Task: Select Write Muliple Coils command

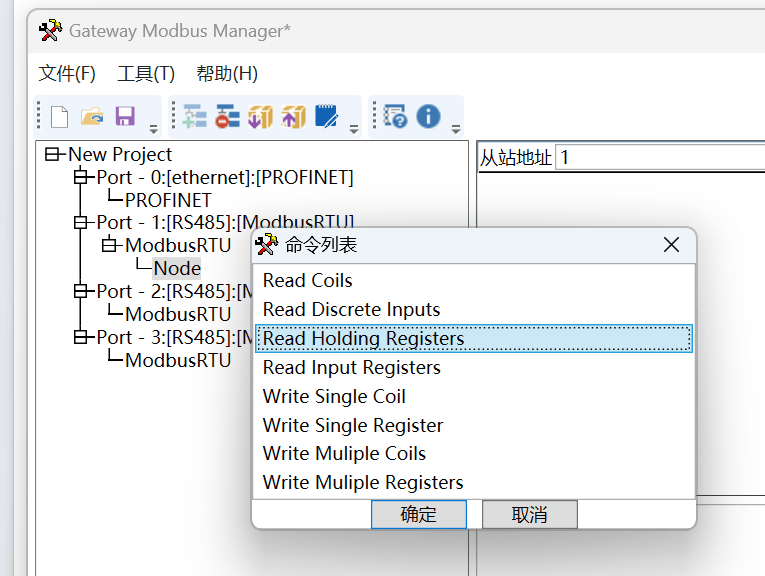Action: (x=474, y=454)
